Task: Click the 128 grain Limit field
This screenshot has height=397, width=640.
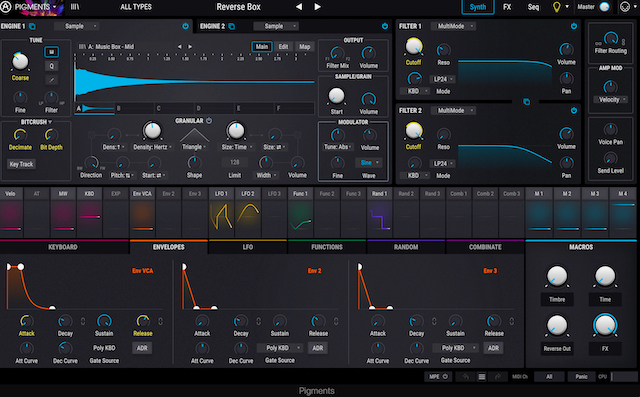Action: click(x=235, y=162)
